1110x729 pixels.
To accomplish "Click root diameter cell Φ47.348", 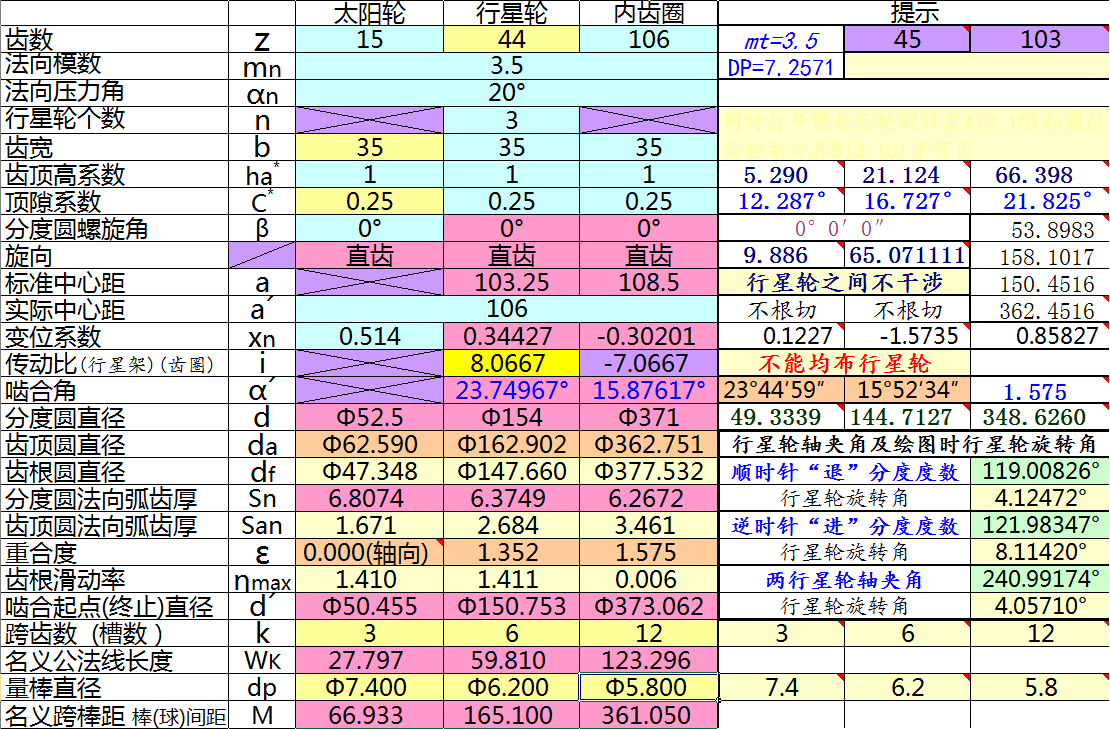I will coord(370,471).
